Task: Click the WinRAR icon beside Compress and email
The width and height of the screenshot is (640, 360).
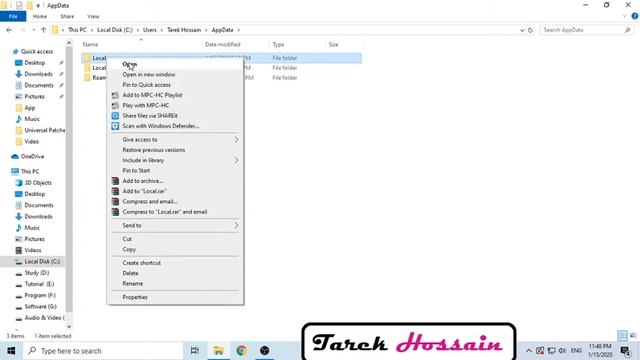Action: pyautogui.click(x=115, y=202)
